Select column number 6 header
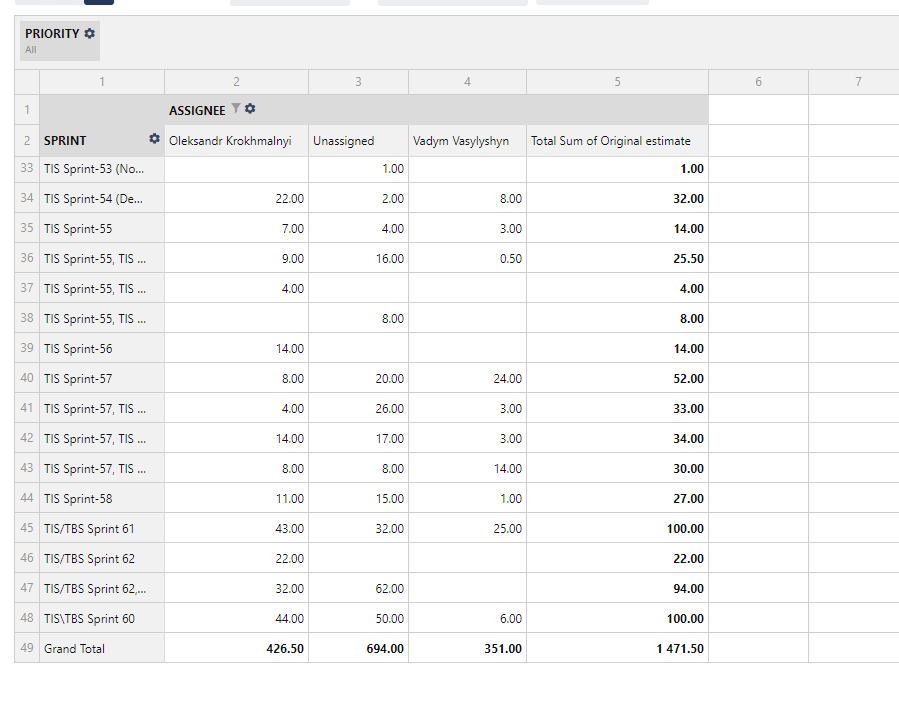 coord(759,82)
